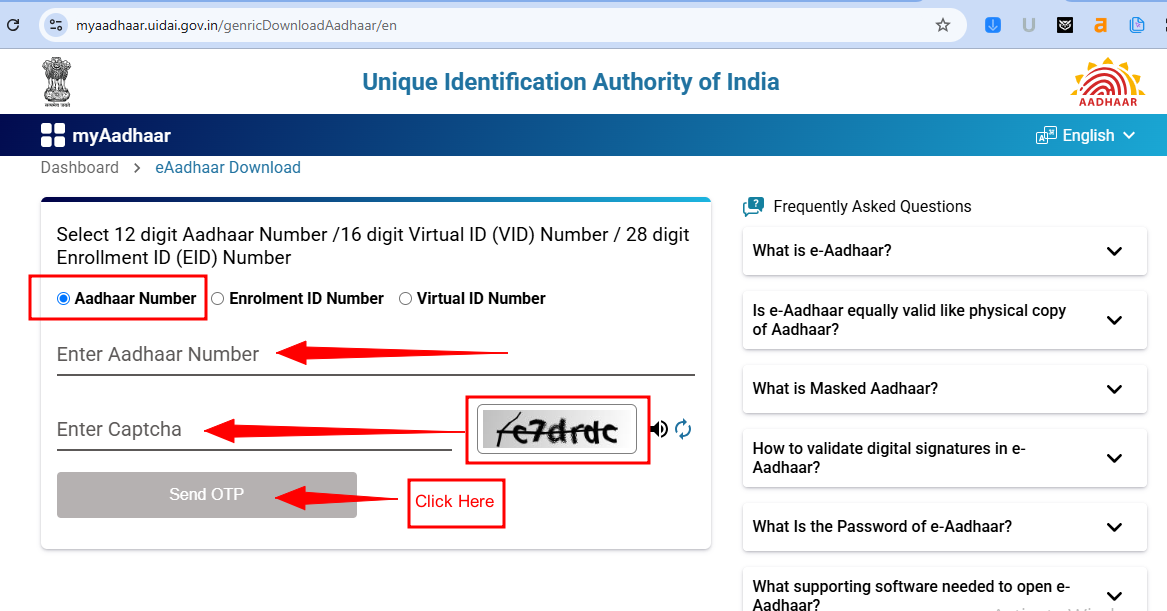The width and height of the screenshot is (1167, 611).
Task: Focus the Enter Aadhaar Number field
Action: (x=376, y=354)
